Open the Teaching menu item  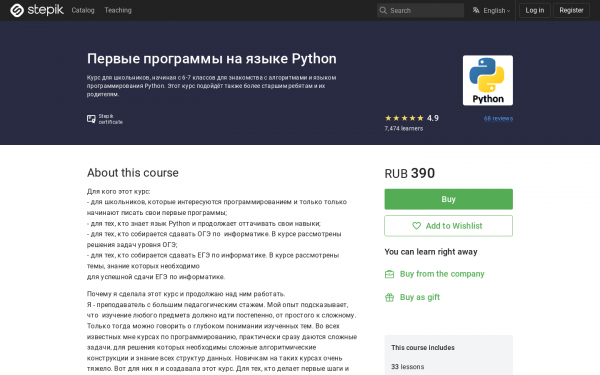118,10
